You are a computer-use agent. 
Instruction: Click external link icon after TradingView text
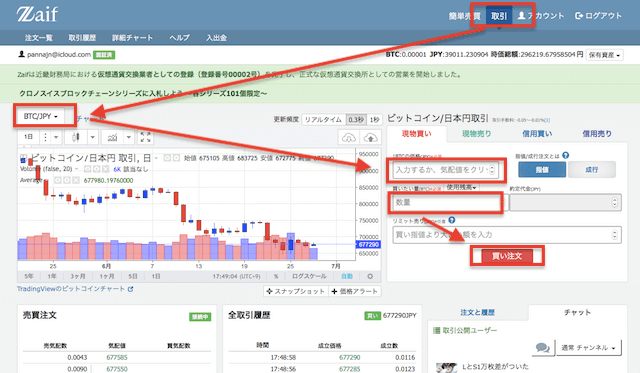[130, 289]
